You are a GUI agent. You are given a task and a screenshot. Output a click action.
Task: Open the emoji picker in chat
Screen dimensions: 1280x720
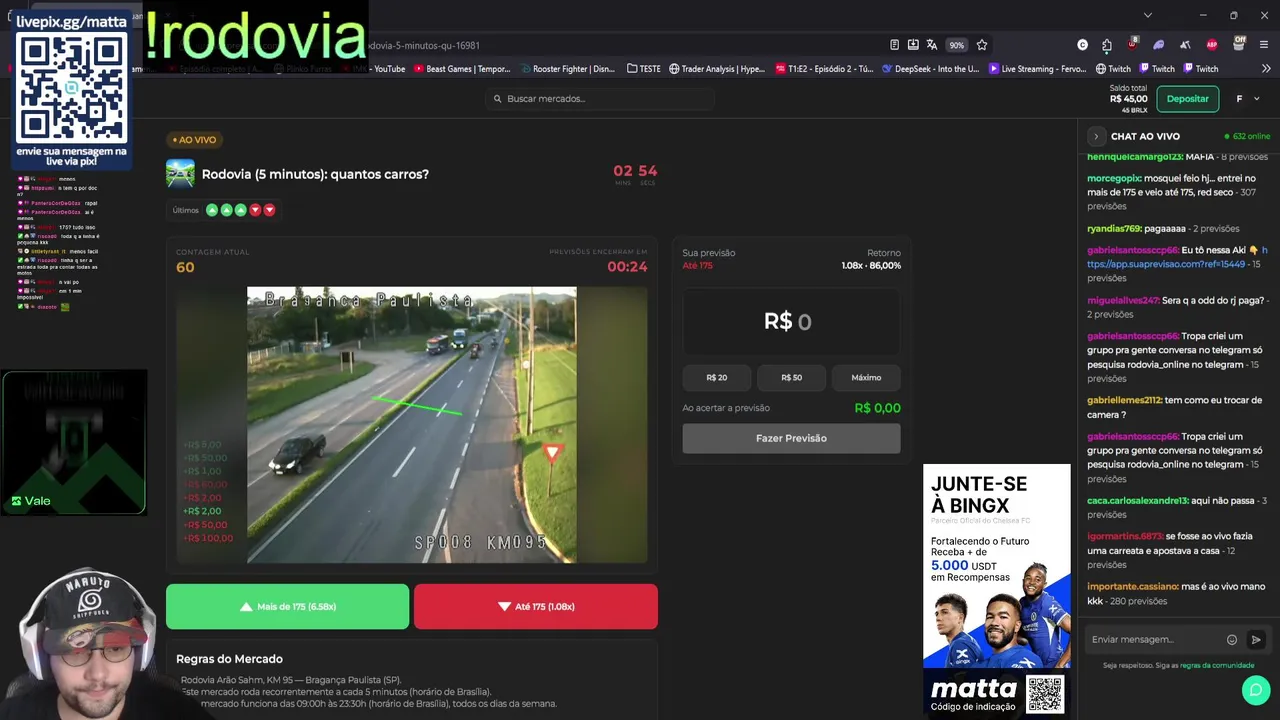[1232, 640]
